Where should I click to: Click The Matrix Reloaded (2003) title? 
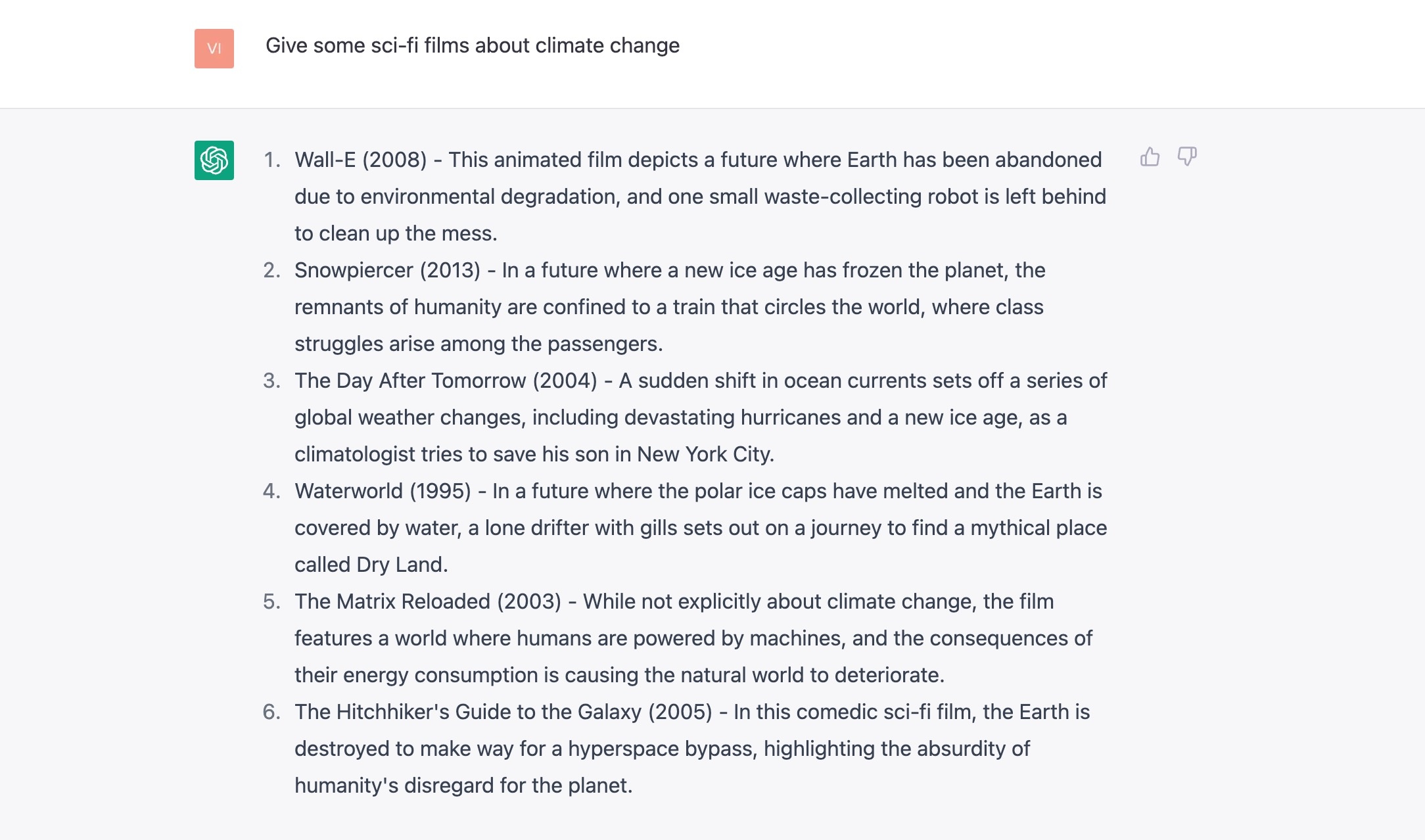tap(427, 601)
